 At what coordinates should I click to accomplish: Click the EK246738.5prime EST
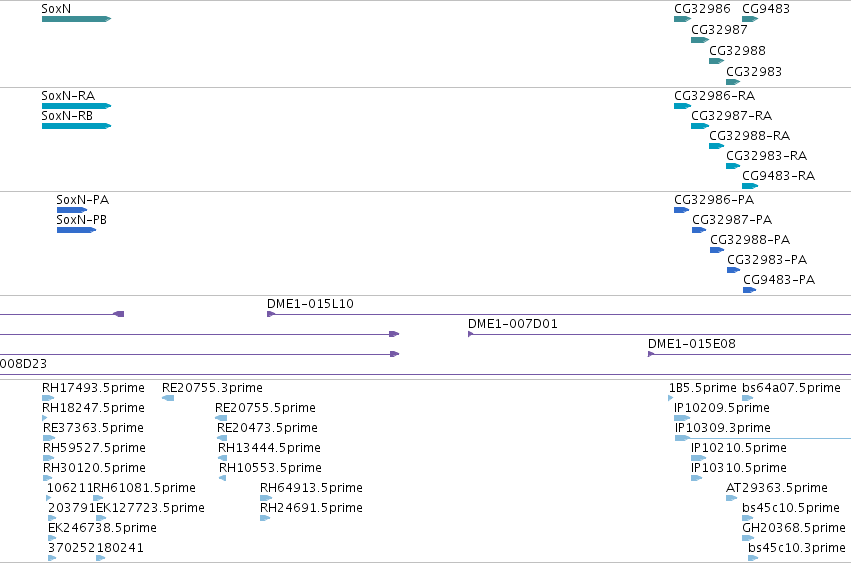[x=52, y=539]
